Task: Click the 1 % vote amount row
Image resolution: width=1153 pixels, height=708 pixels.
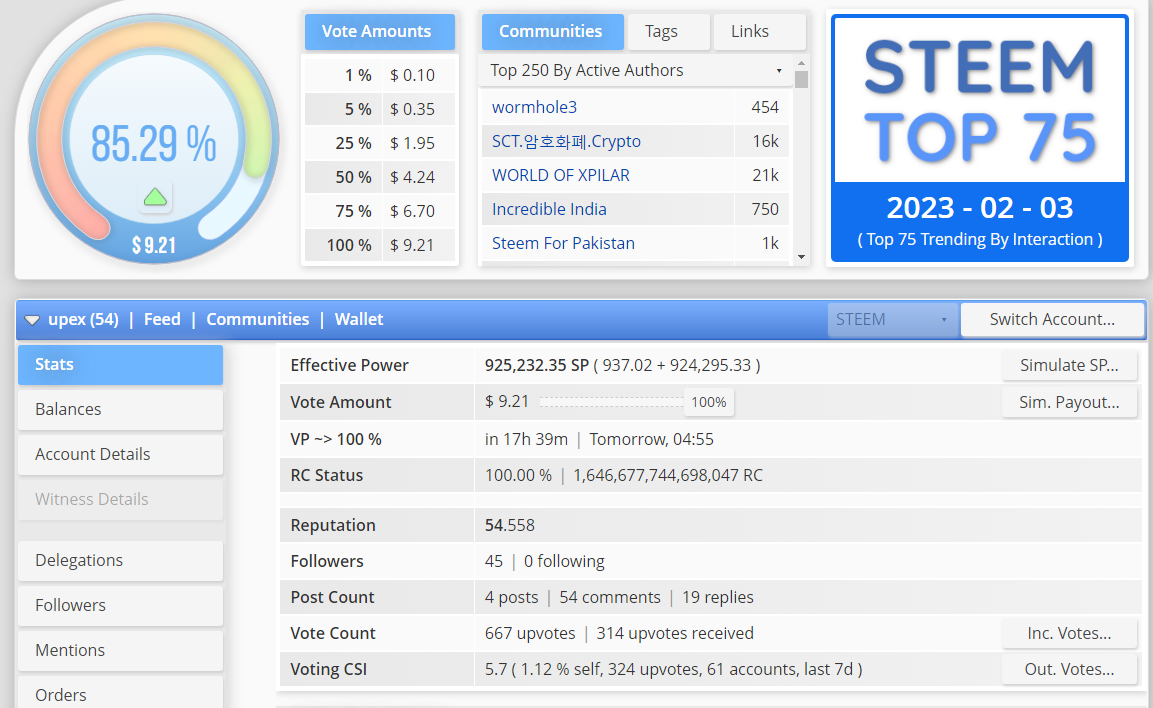Action: (379, 75)
